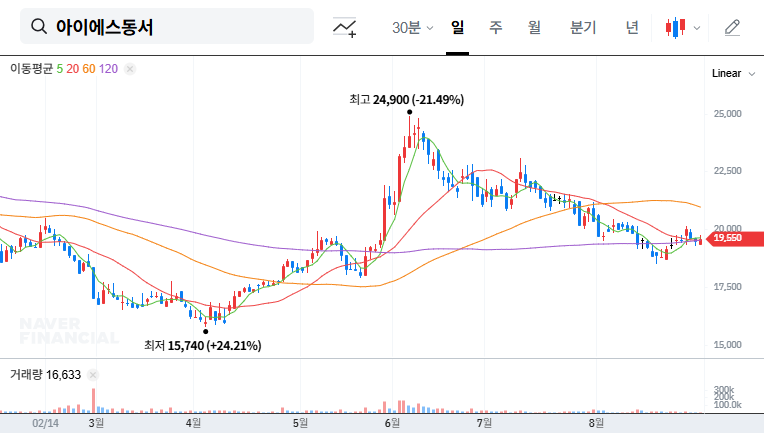This screenshot has width=764, height=433.
Task: Select the pencil drawing tool
Action: pyautogui.click(x=732, y=28)
